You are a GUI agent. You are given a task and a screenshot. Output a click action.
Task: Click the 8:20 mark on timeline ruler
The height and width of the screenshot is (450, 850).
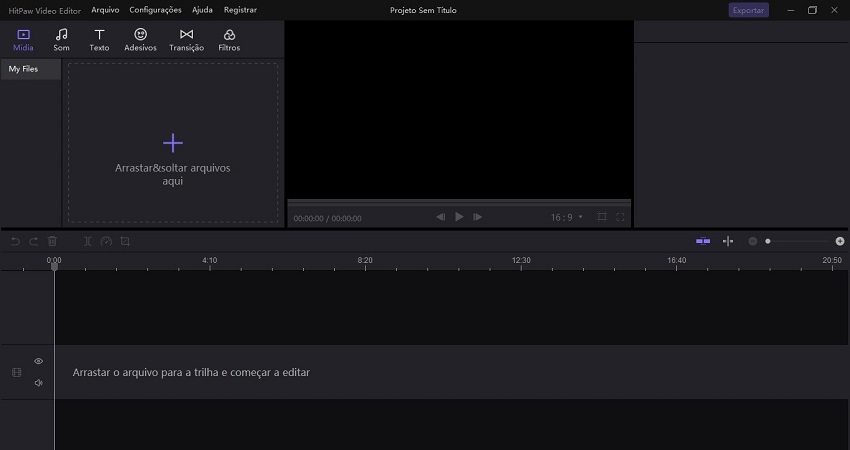[x=365, y=260]
